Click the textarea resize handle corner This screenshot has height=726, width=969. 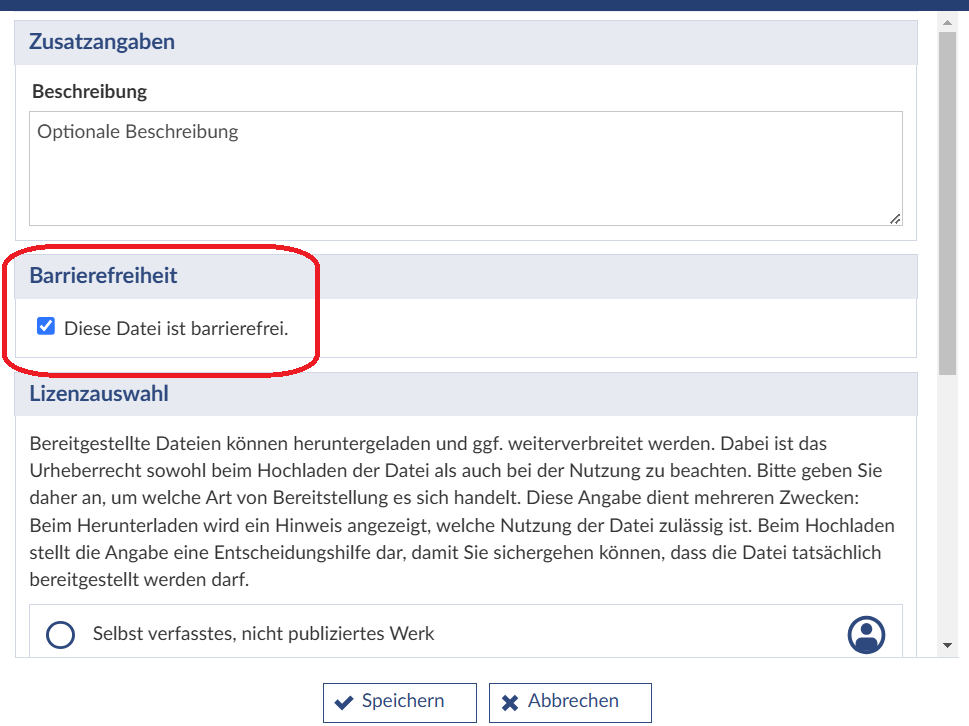[x=896, y=219]
